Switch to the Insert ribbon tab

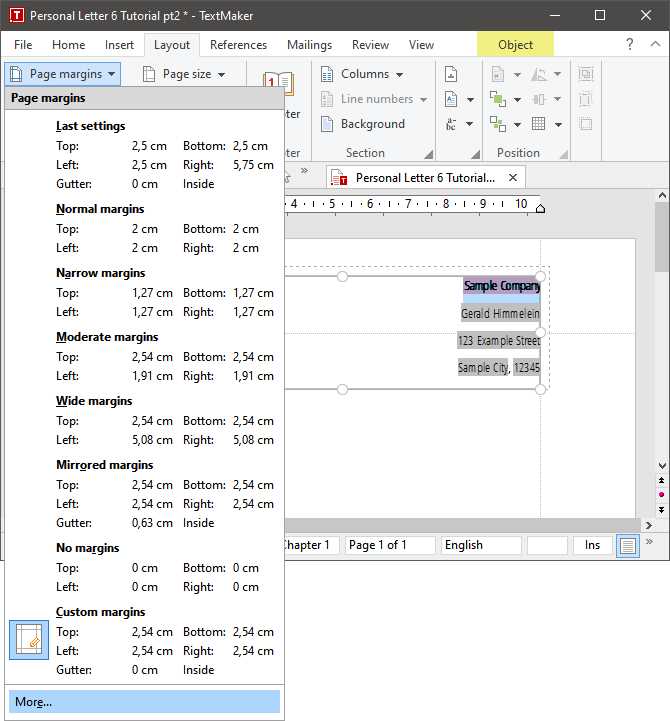click(x=119, y=45)
